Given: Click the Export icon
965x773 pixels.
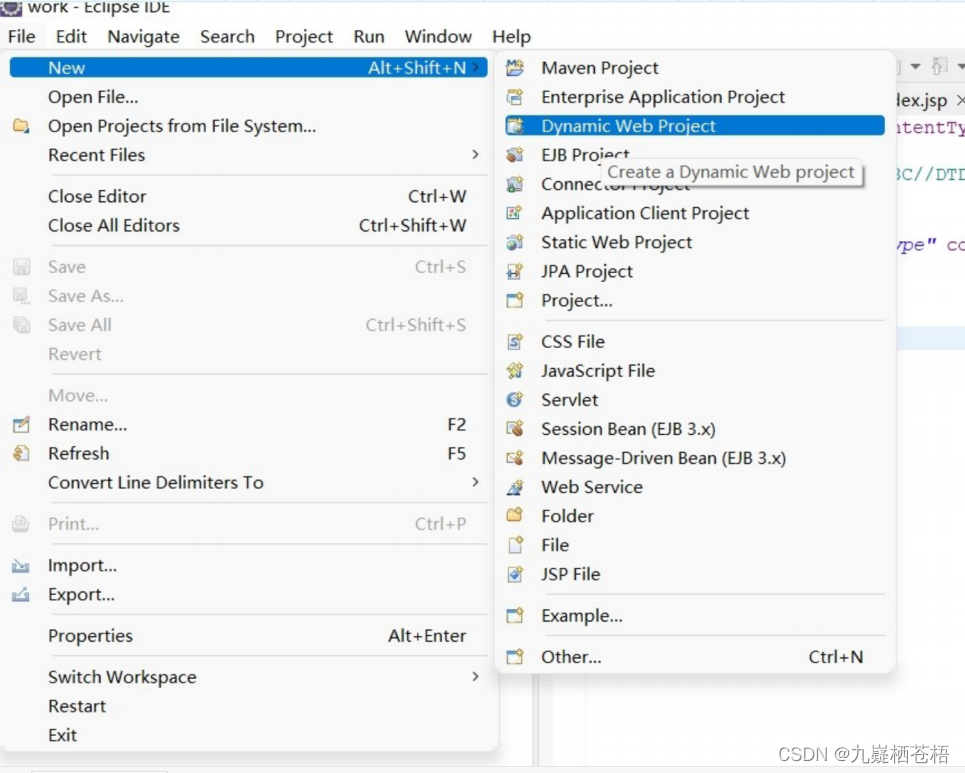Looking at the screenshot, I should [21, 595].
